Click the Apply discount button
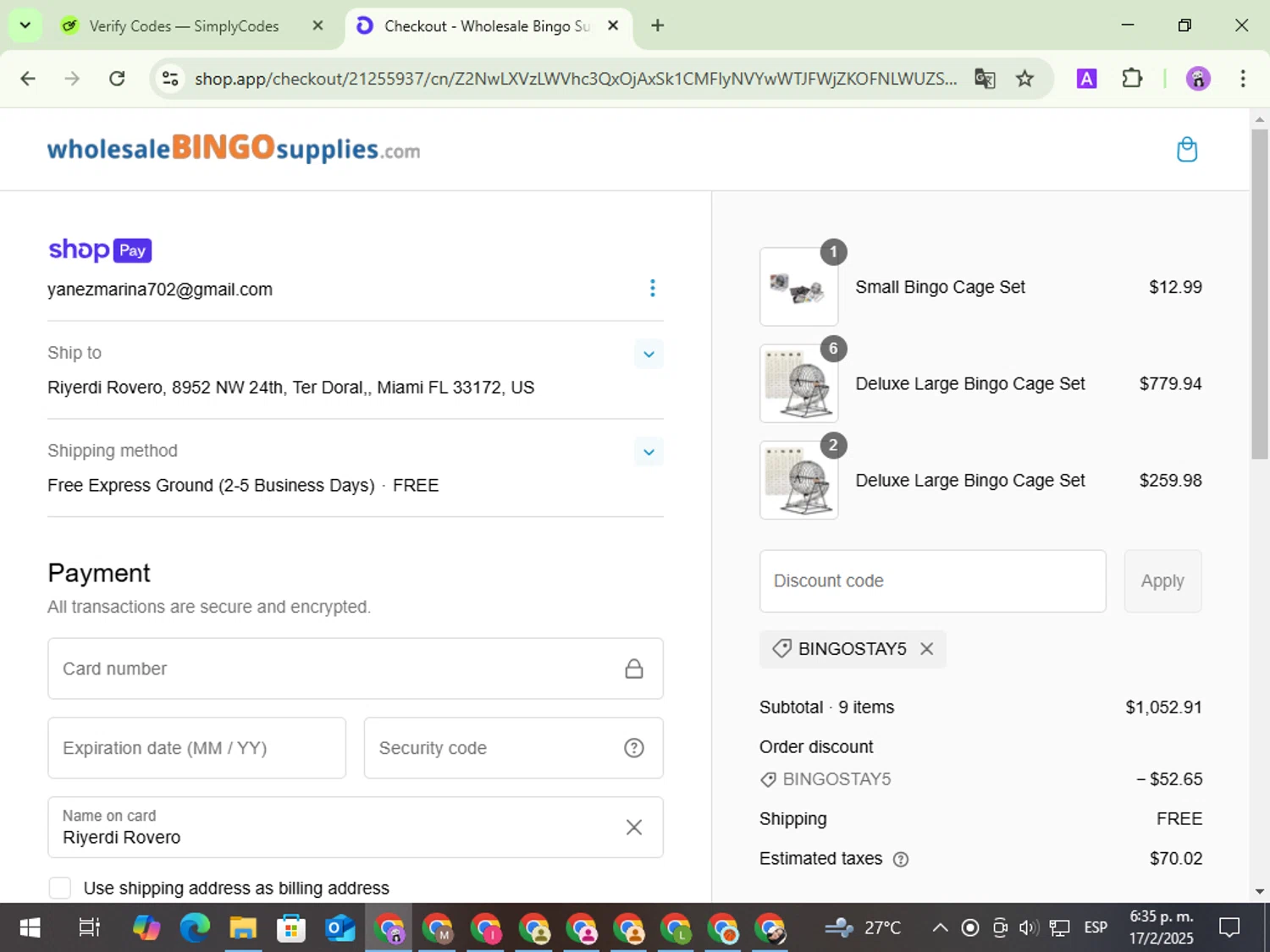This screenshot has height=952, width=1270. [x=1162, y=581]
